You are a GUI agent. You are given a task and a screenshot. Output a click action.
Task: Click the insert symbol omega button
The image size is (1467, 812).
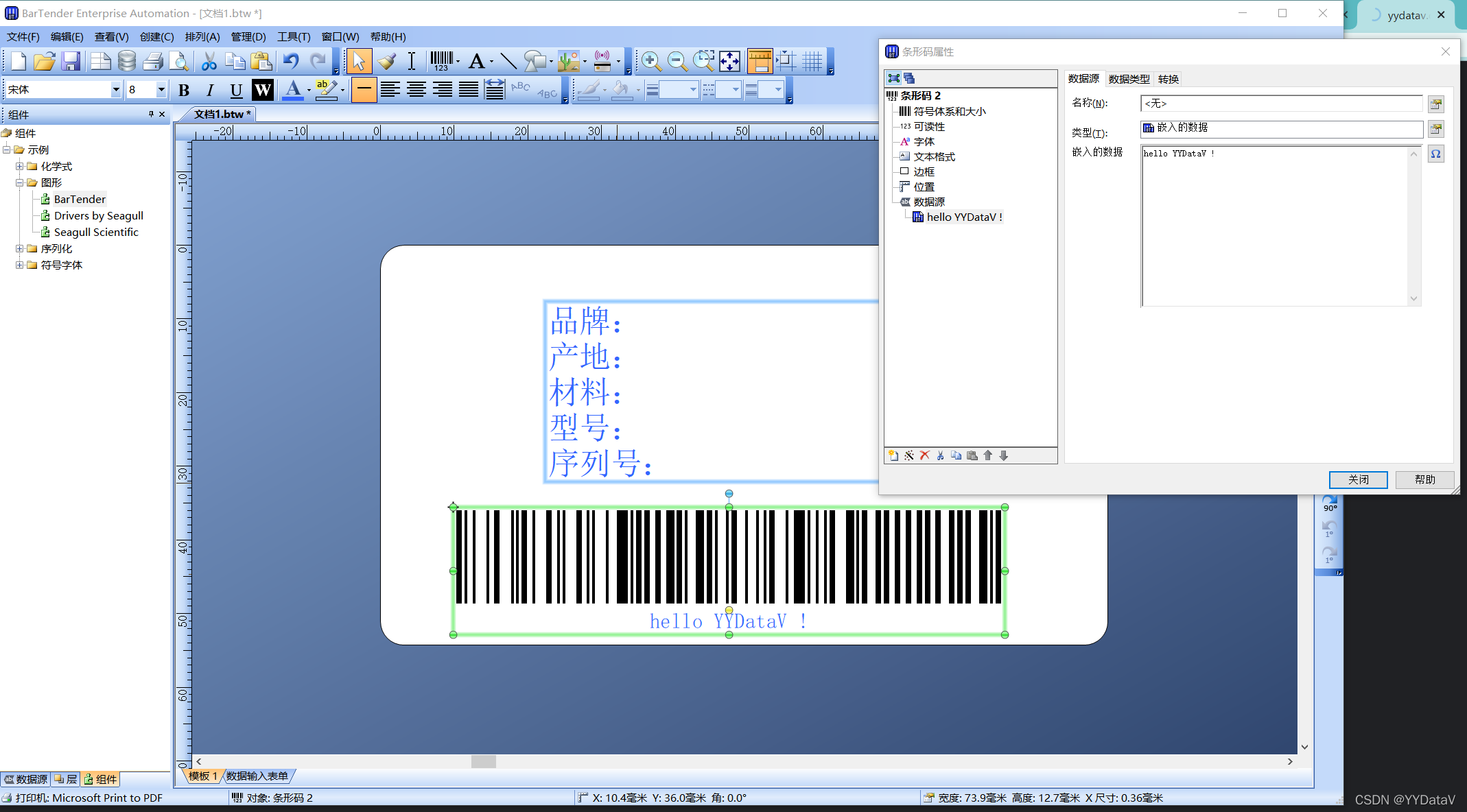point(1435,154)
